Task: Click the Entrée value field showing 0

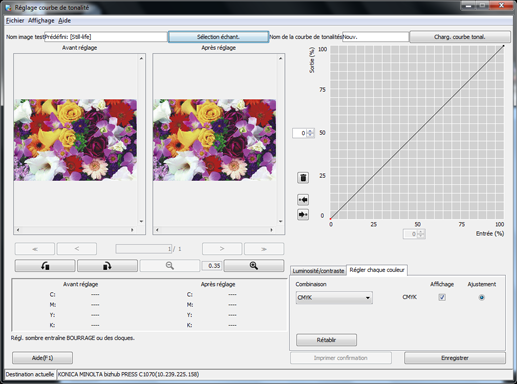Action: [x=410, y=234]
